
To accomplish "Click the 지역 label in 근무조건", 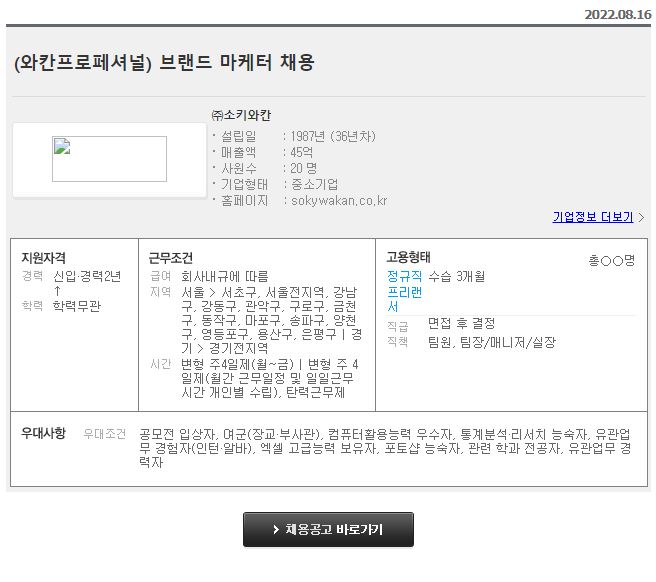I will pyautogui.click(x=161, y=292).
